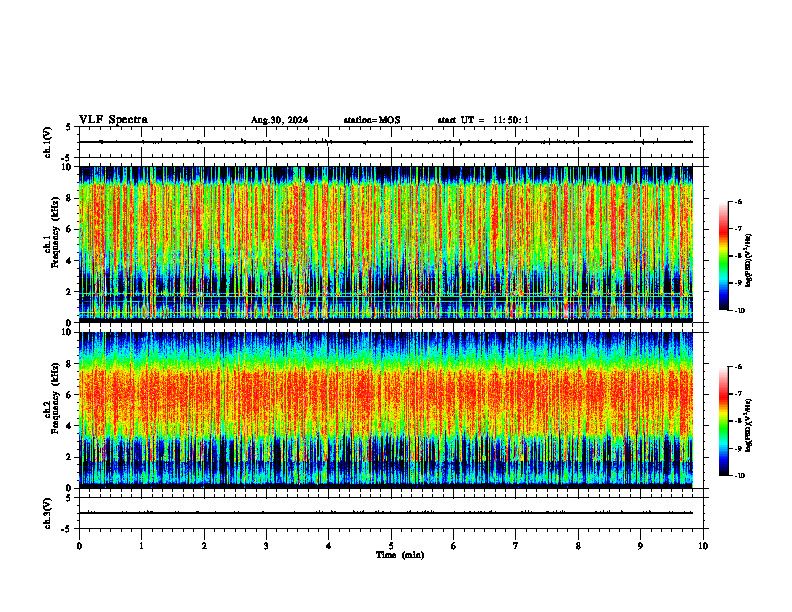Click the "8" minute tick on time axis
Screen dimensions: 792x612
pyautogui.click(x=578, y=546)
